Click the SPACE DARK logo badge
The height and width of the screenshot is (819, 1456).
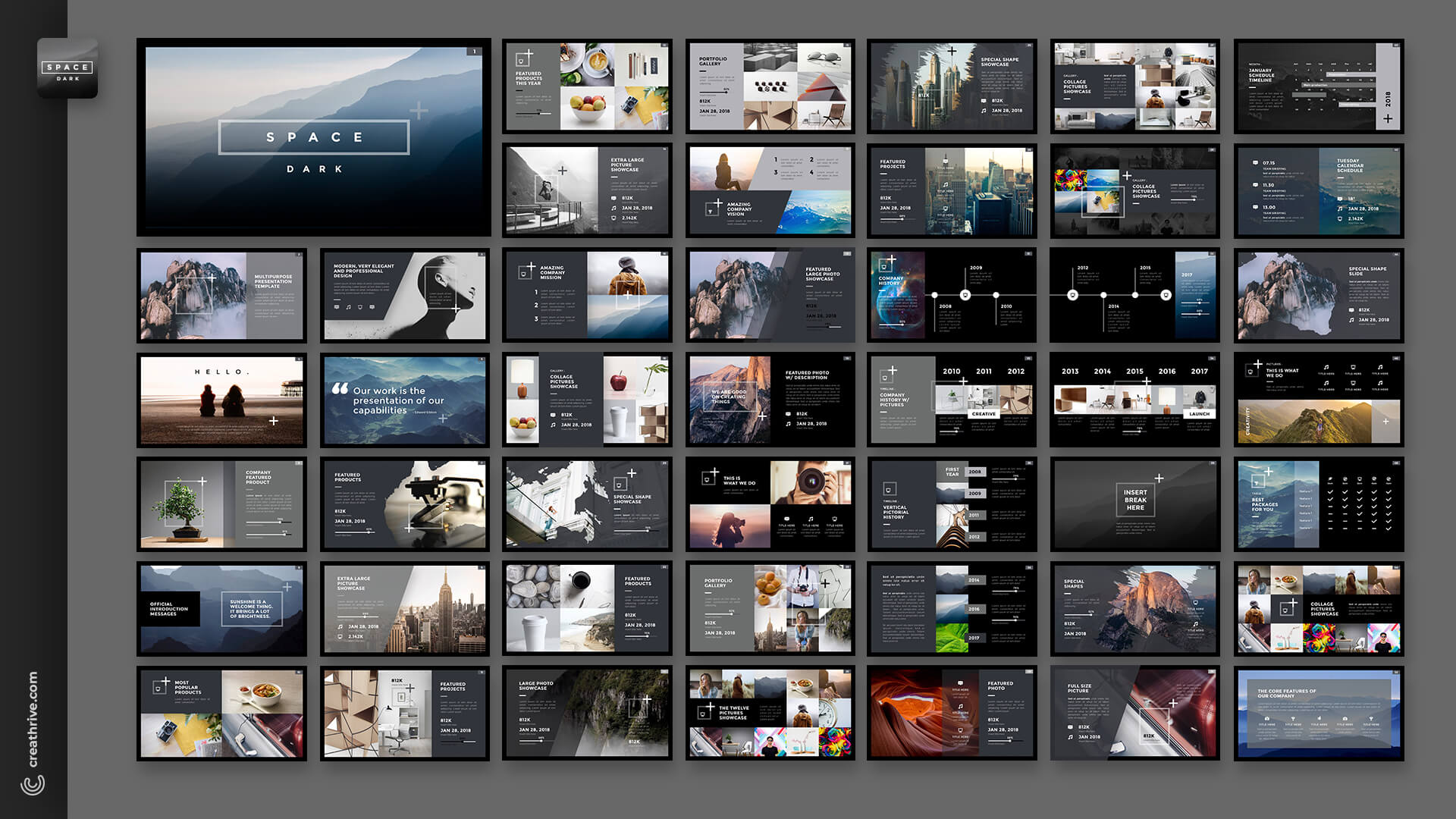click(67, 68)
